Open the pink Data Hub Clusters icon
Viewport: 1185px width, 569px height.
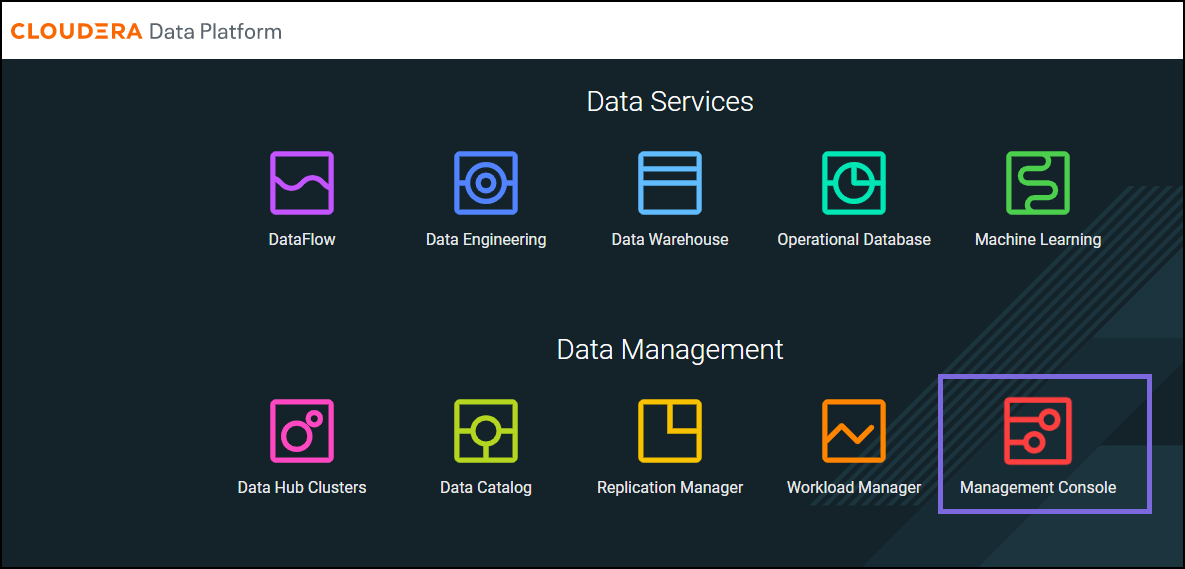tap(302, 431)
